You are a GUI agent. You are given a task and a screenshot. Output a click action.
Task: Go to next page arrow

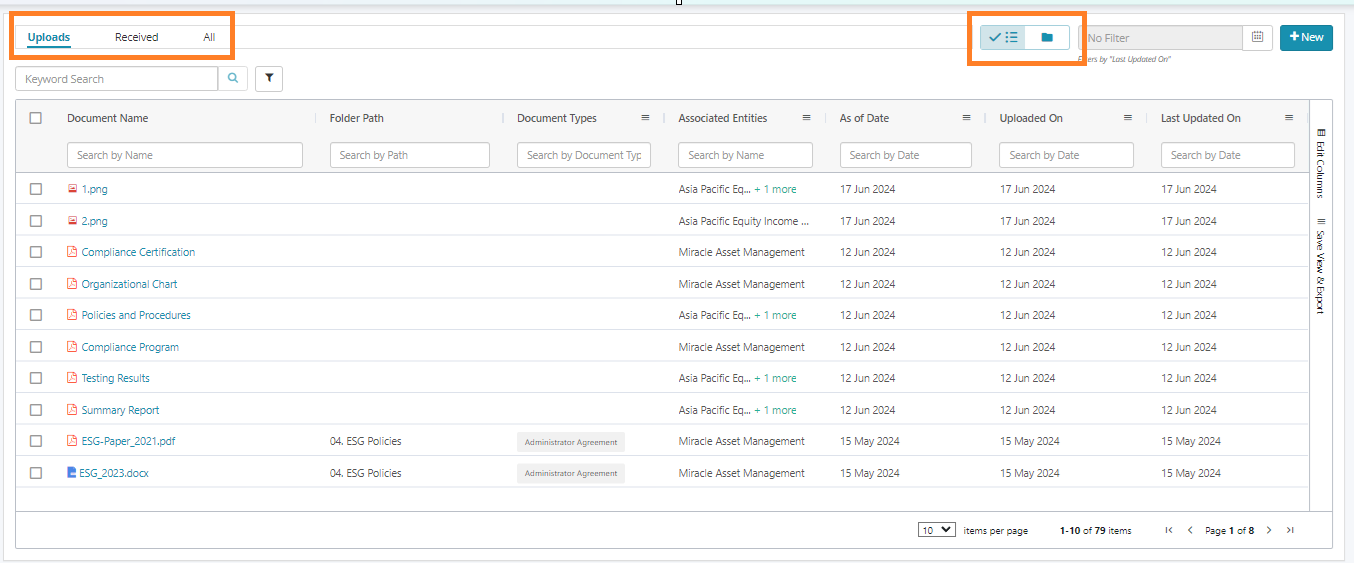point(1269,530)
